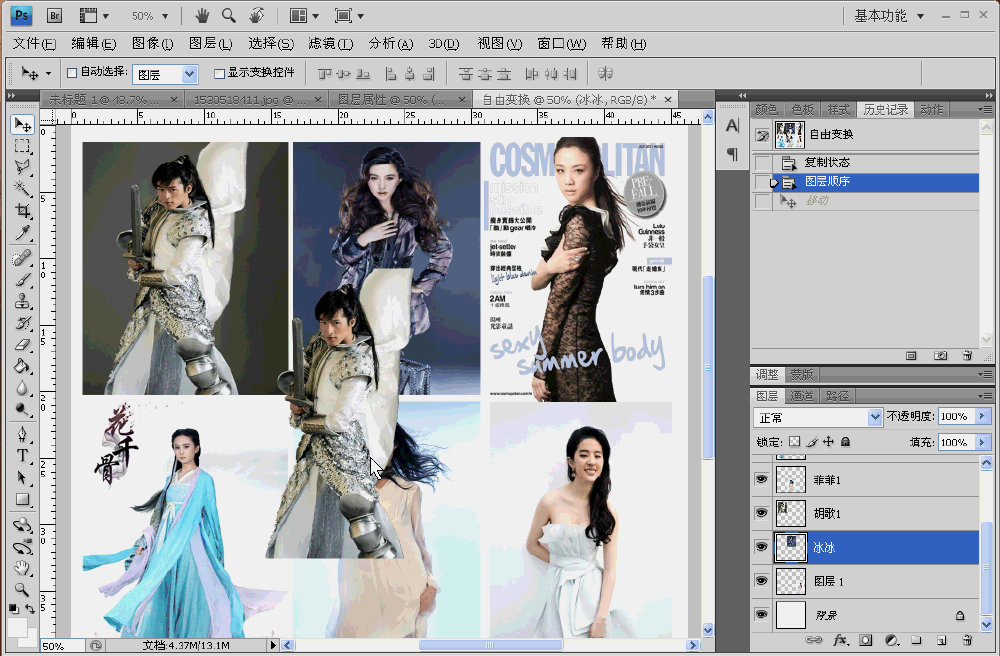Hide the 胡歌1 layer

[x=761, y=513]
